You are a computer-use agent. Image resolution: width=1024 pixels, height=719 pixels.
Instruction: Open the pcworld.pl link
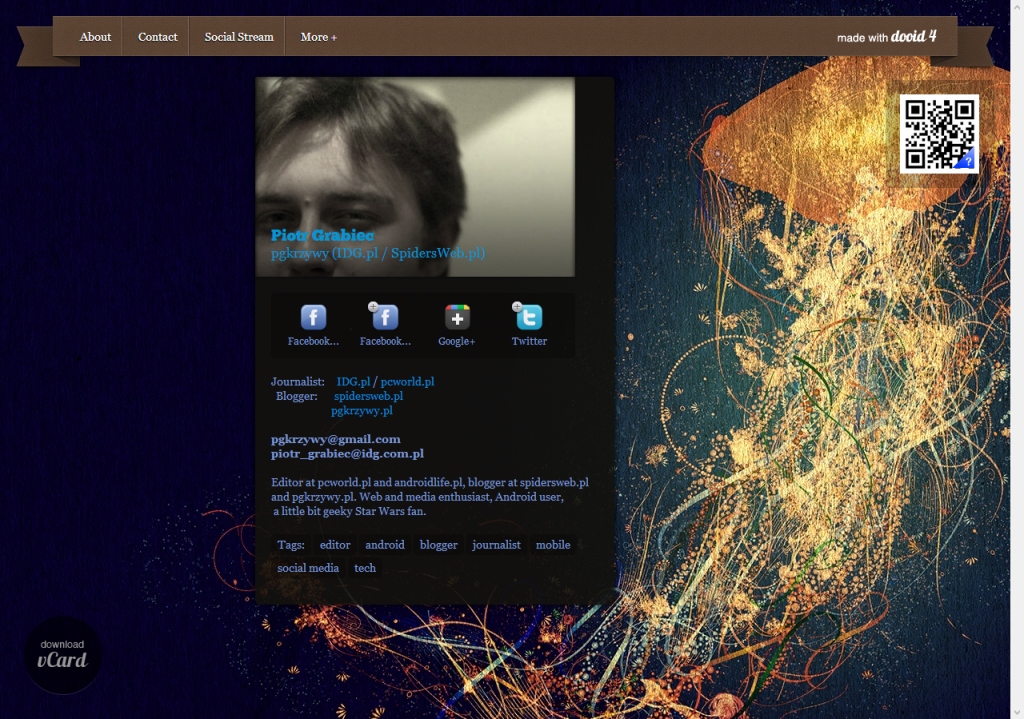point(408,381)
